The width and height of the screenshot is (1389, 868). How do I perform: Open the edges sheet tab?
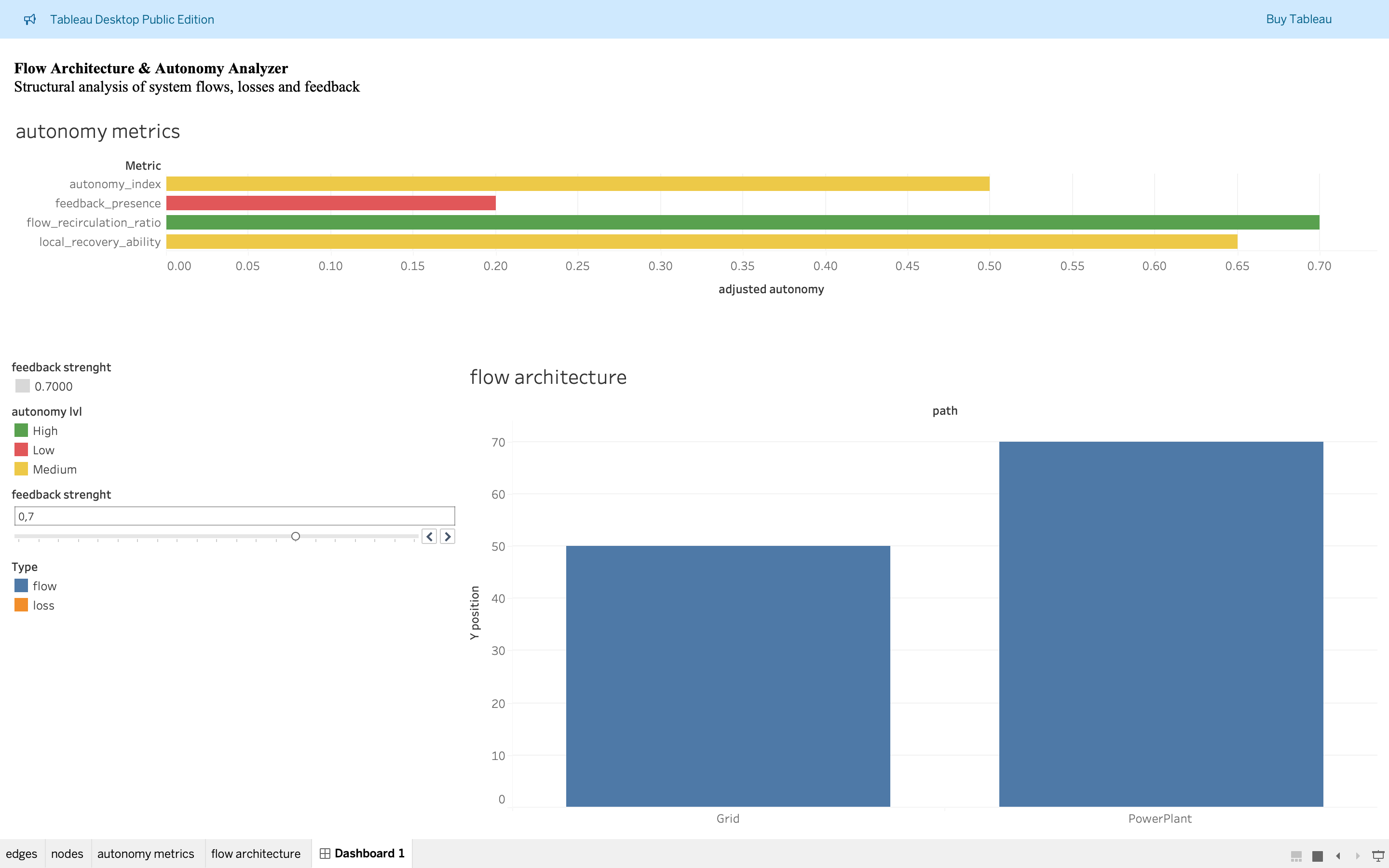21,854
